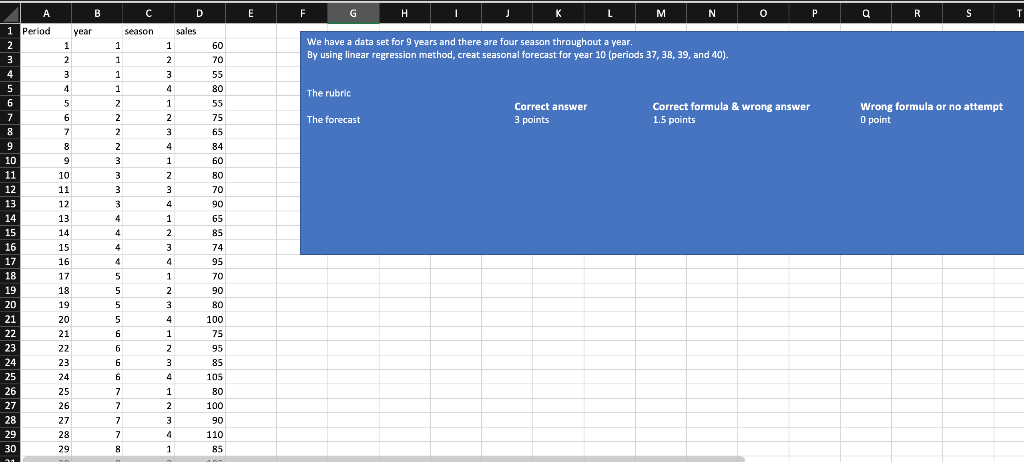Click the 'season' header cell

148,31
